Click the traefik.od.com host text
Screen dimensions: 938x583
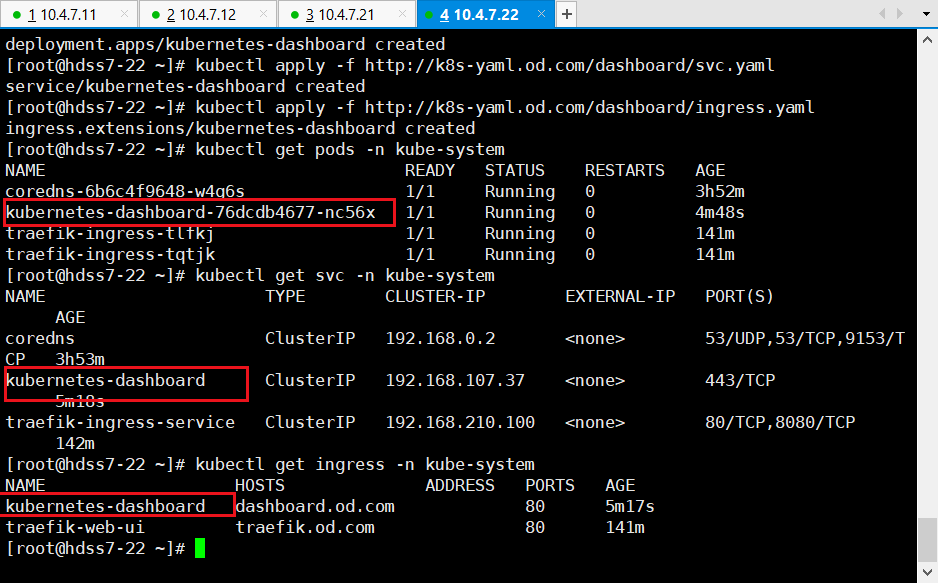pyautogui.click(x=305, y=527)
